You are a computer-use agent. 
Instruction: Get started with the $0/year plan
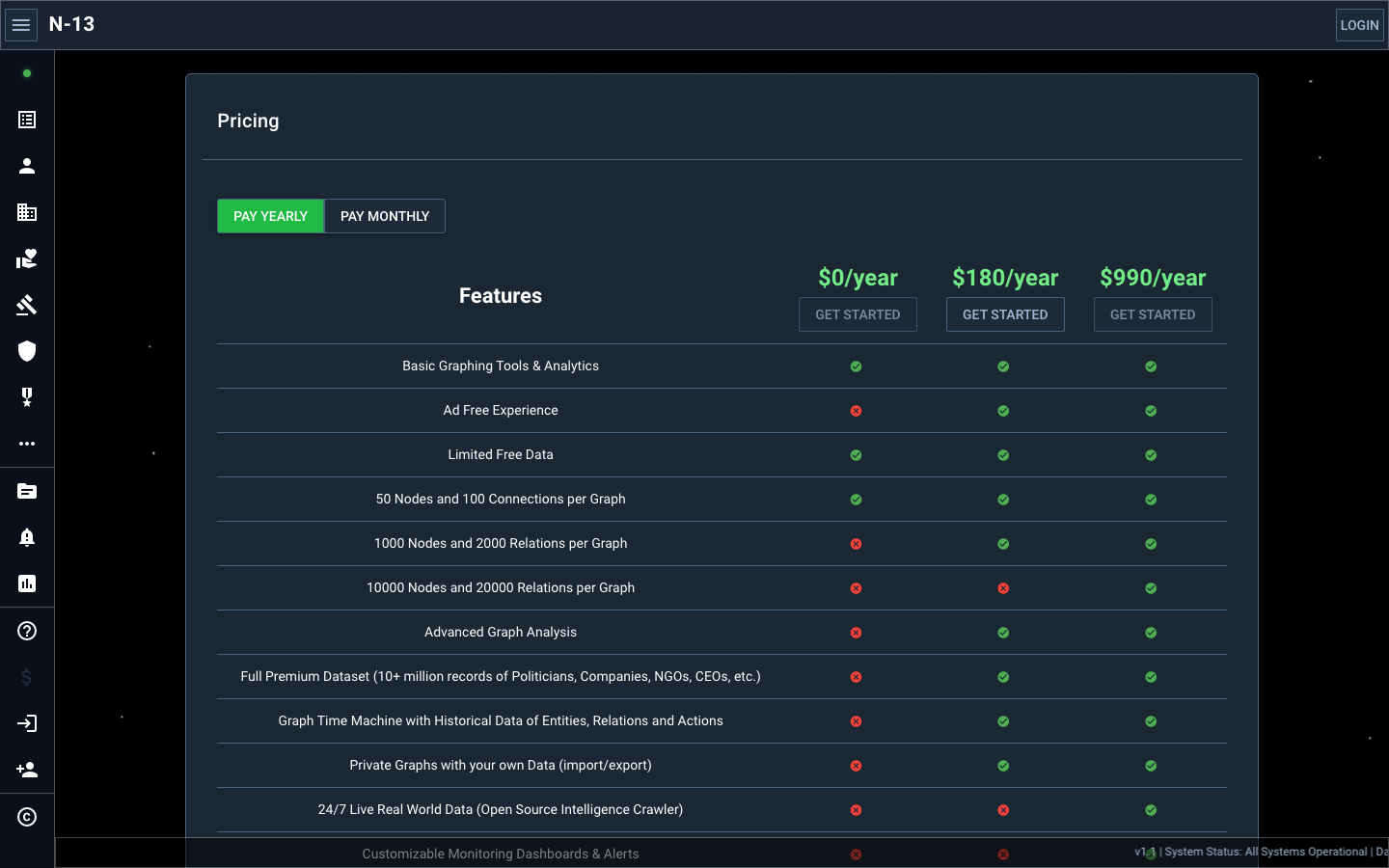pyautogui.click(x=858, y=314)
